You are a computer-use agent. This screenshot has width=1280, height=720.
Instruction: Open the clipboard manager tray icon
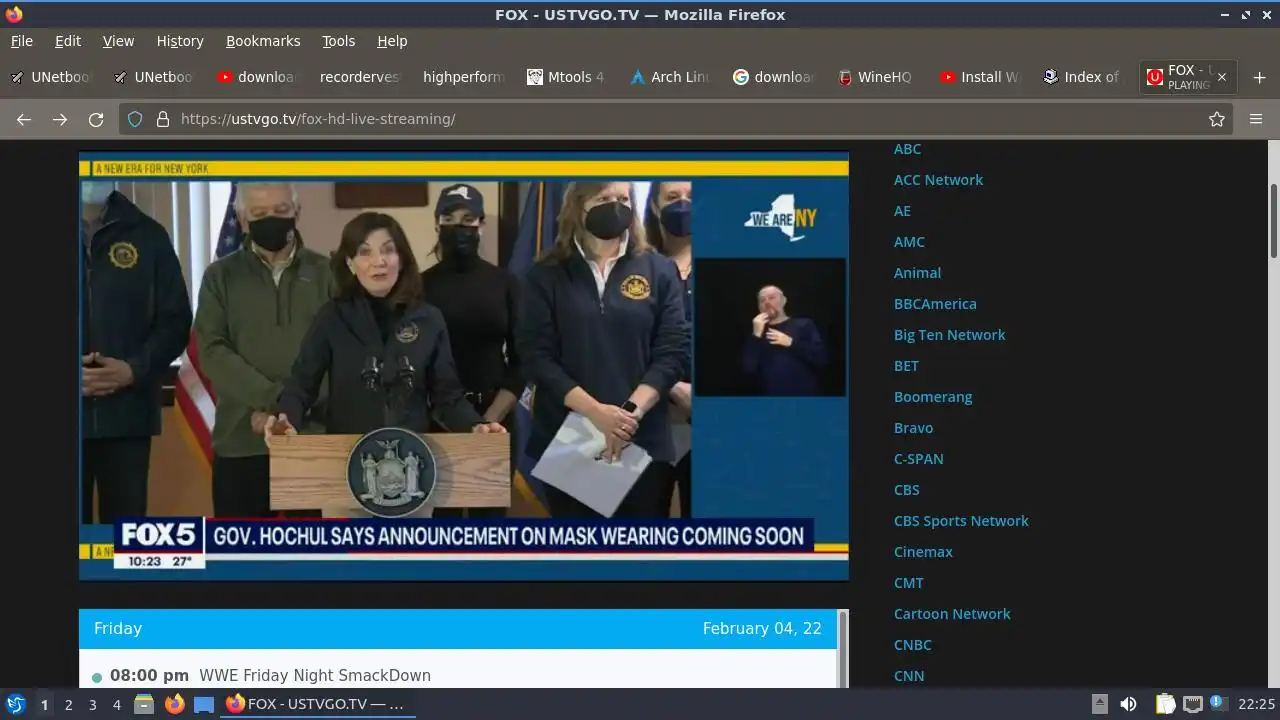(x=1166, y=704)
